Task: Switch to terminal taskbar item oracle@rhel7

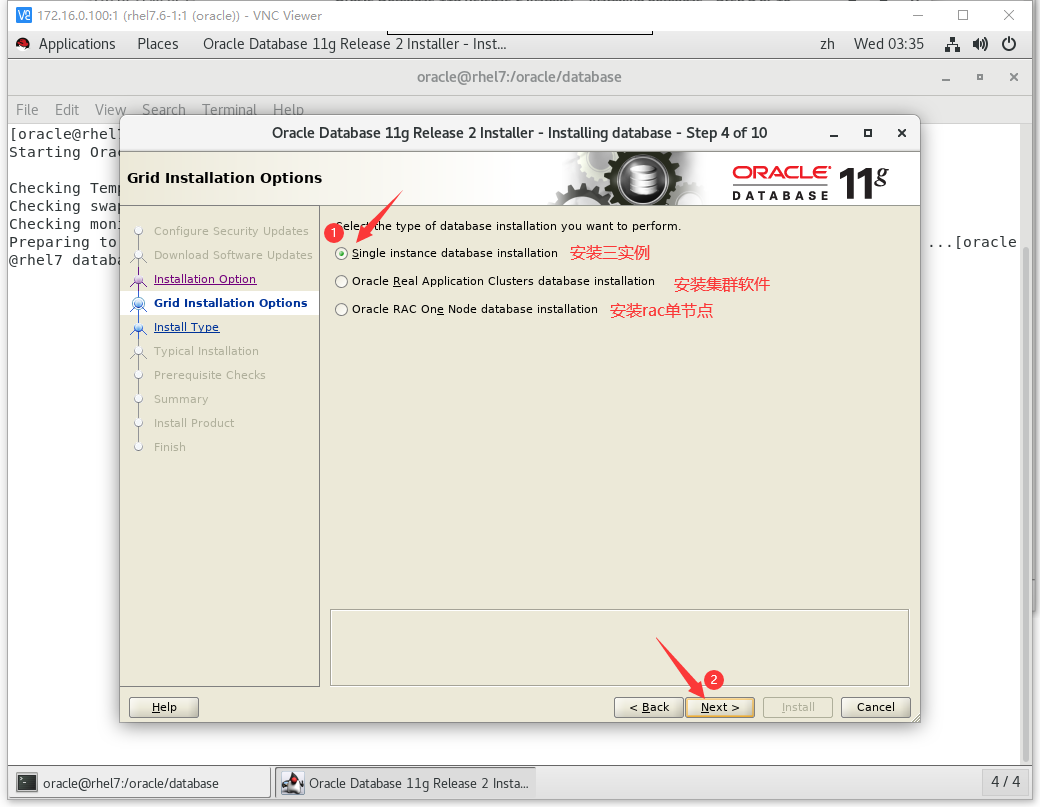Action: (x=142, y=783)
